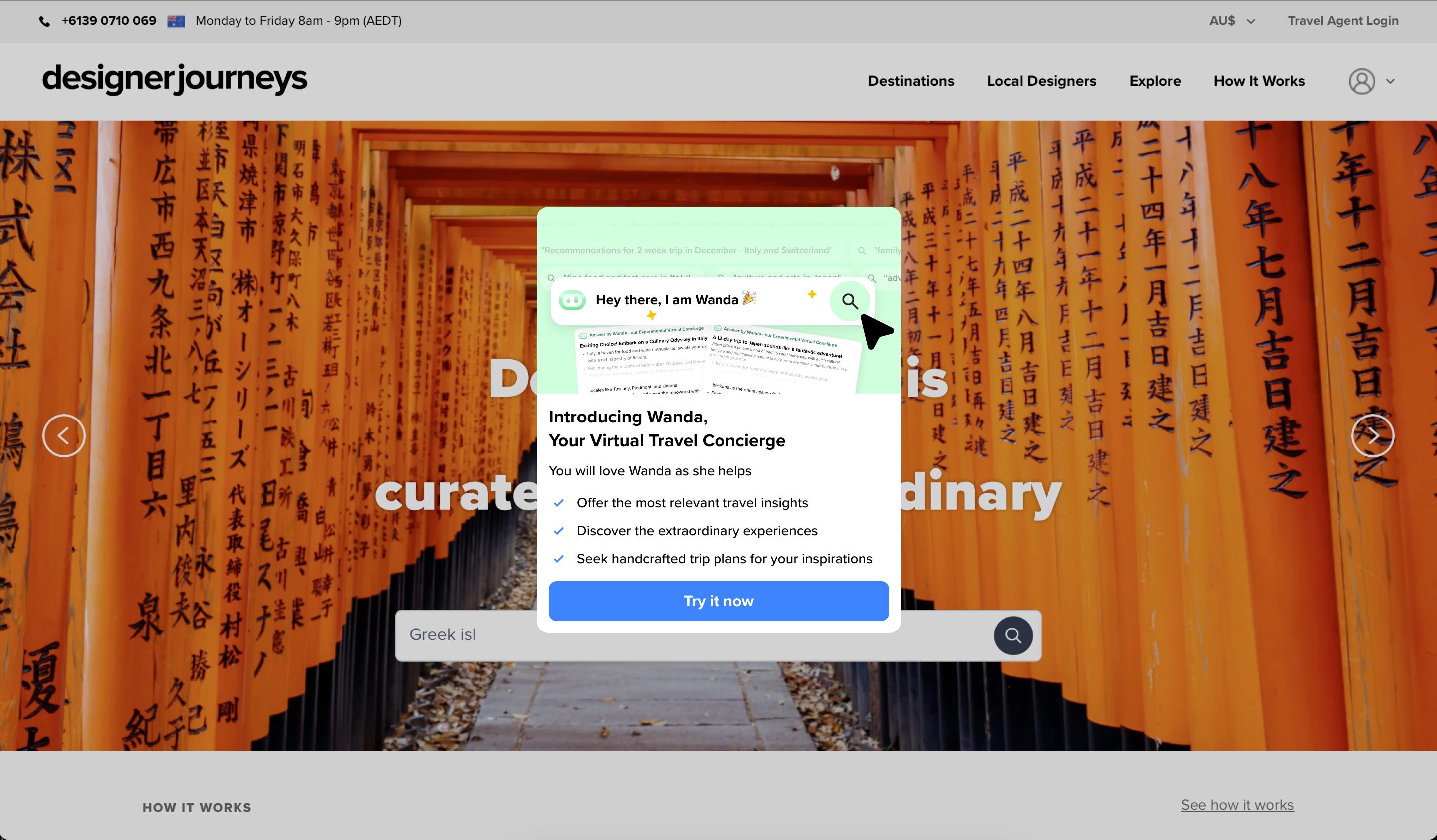Image resolution: width=1437 pixels, height=840 pixels.
Task: Click the dark search button in hero
Action: (1013, 635)
